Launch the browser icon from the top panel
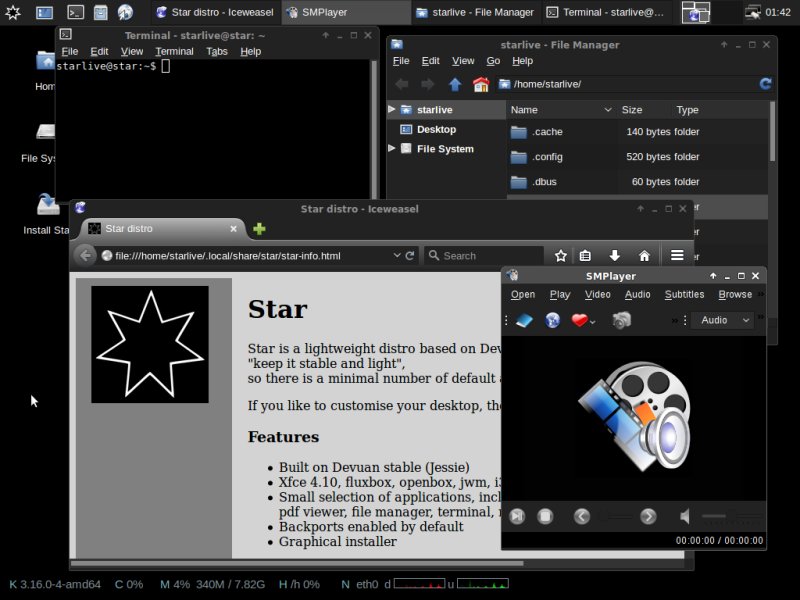 coord(124,12)
